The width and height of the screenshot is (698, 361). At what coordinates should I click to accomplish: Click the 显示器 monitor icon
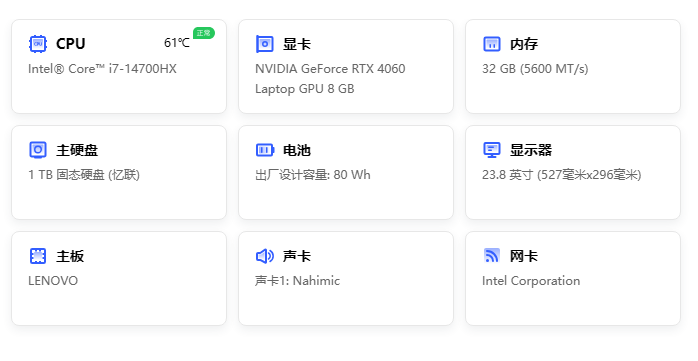point(492,150)
